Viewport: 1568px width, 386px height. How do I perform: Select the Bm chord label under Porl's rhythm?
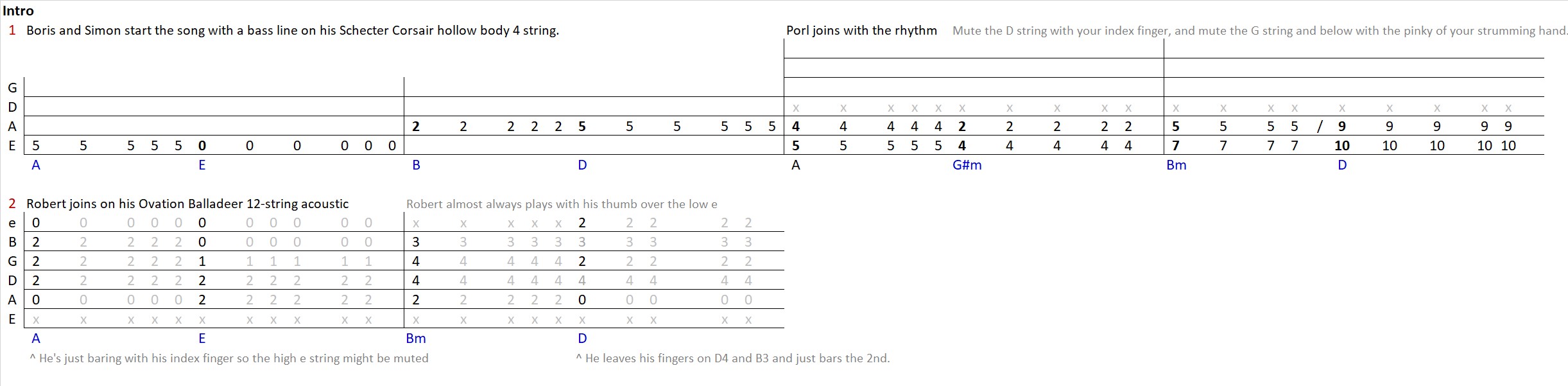coord(1176,165)
